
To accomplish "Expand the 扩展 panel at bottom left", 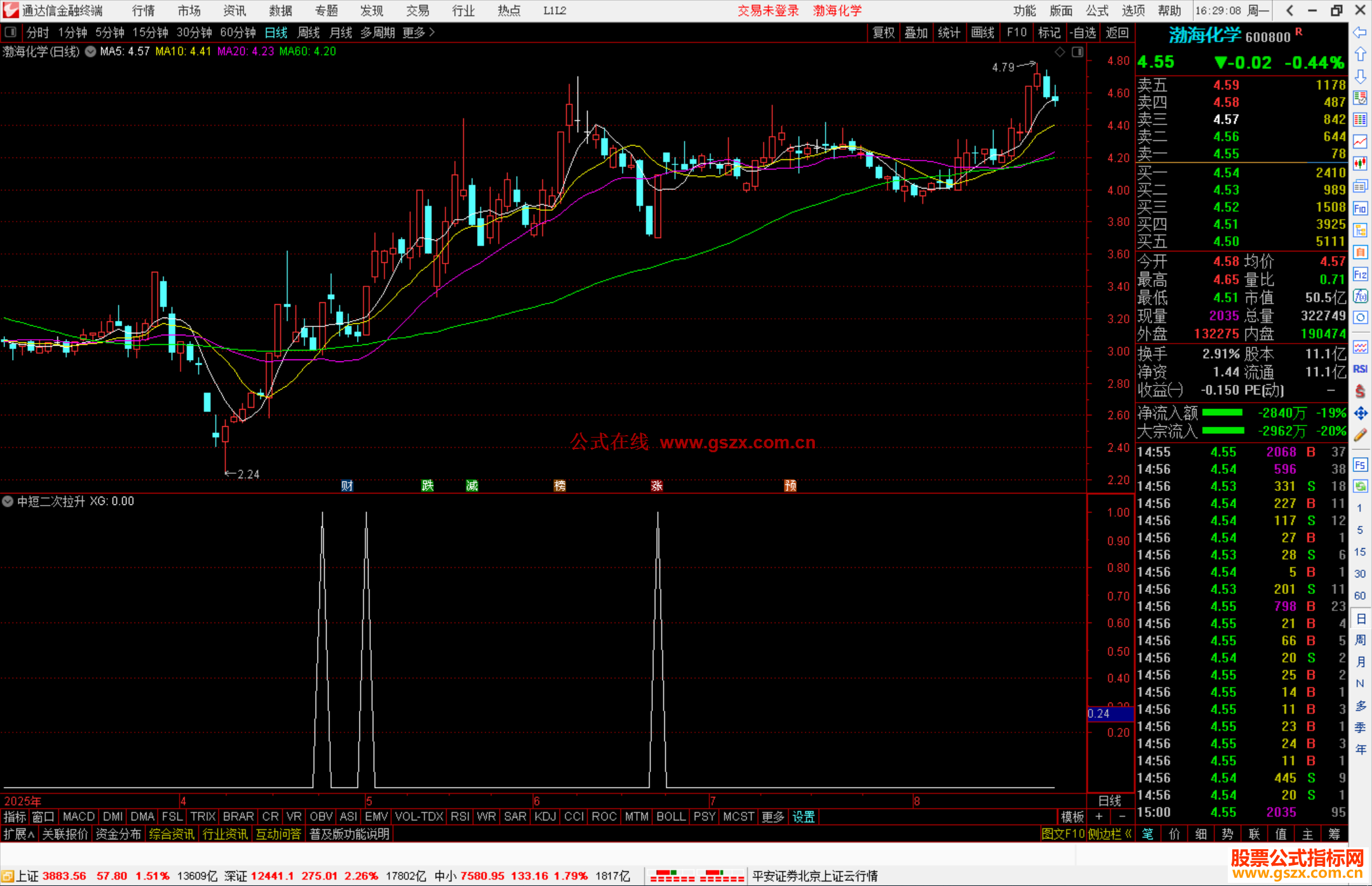I will pyautogui.click(x=19, y=834).
